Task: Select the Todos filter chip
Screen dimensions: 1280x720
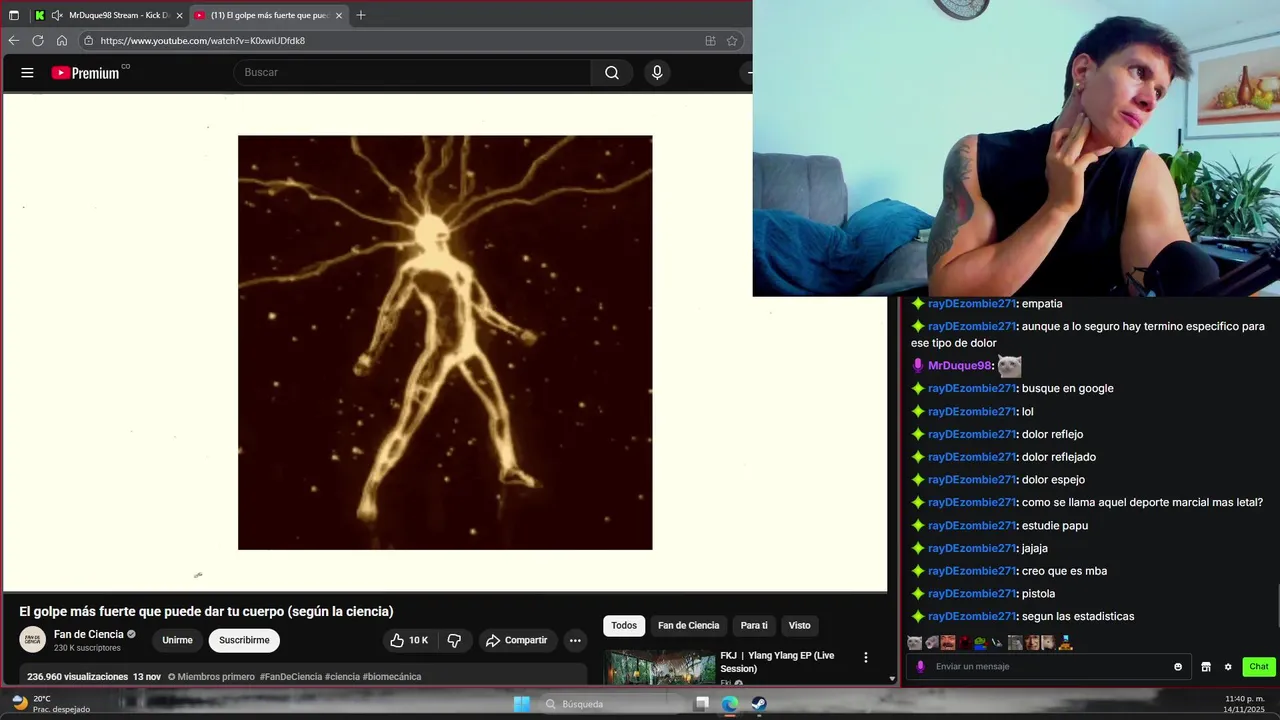Action: 624,626
